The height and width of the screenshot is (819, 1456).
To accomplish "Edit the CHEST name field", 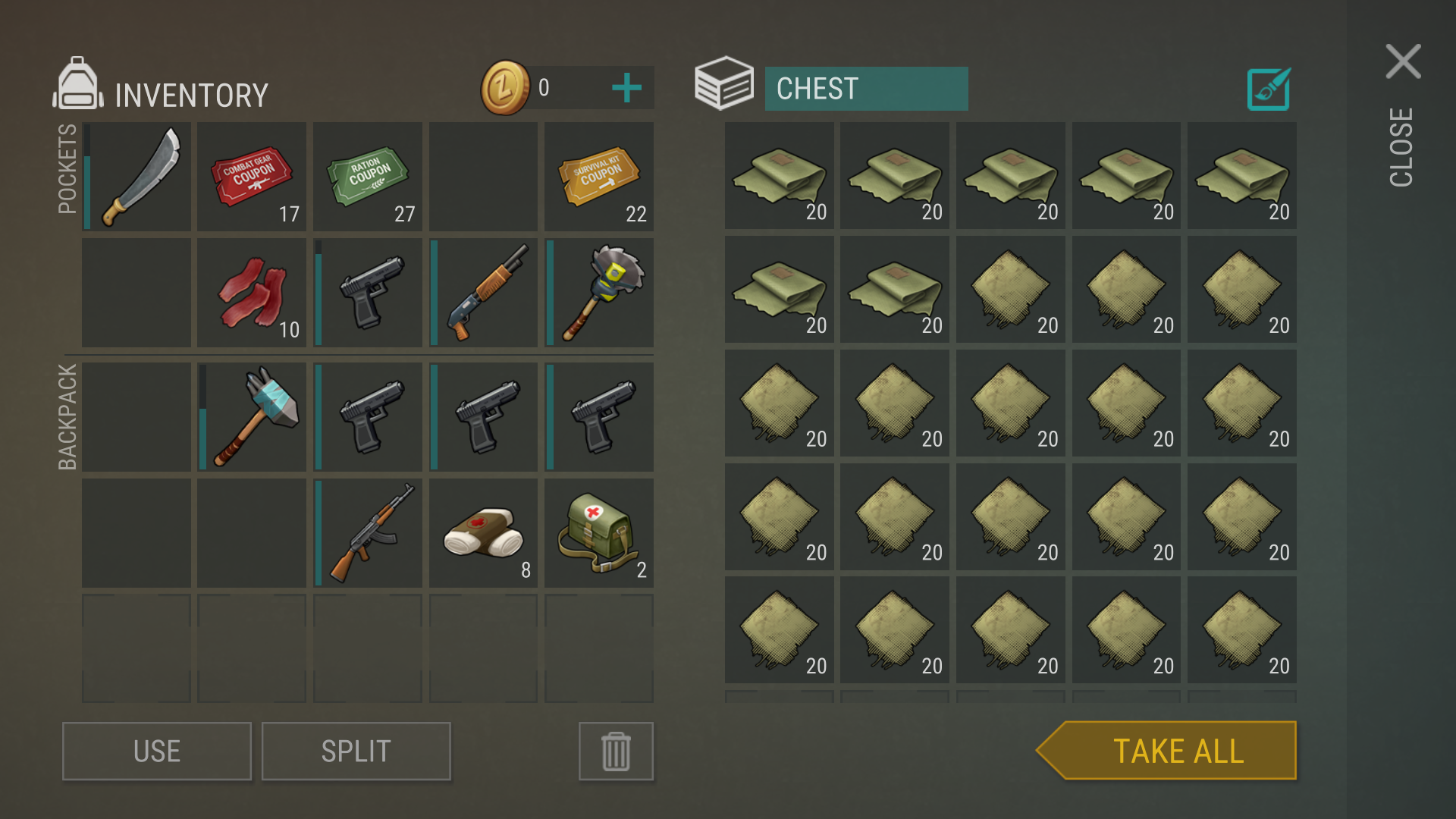I will 866,89.
